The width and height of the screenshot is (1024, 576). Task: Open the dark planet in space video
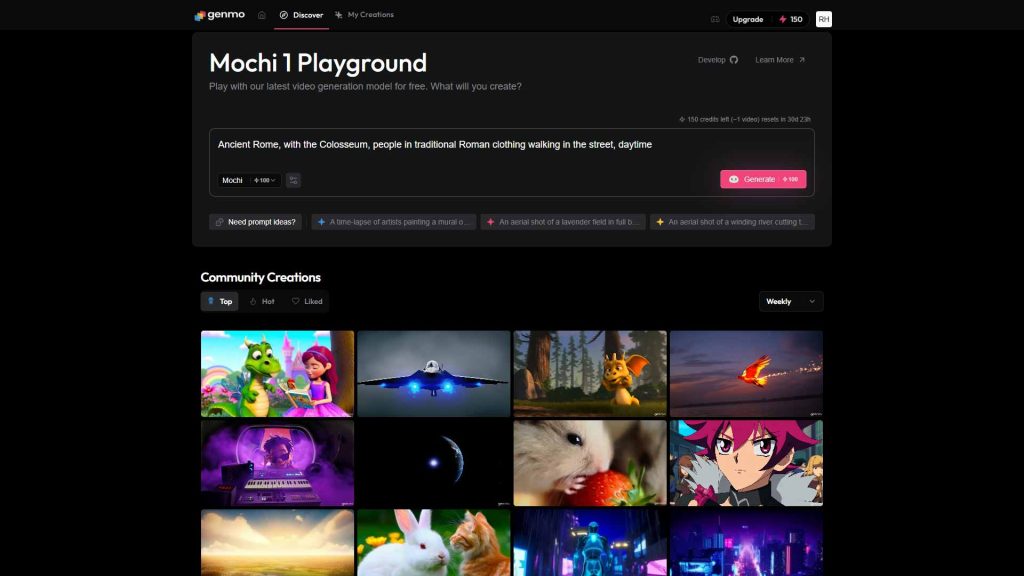pos(434,463)
